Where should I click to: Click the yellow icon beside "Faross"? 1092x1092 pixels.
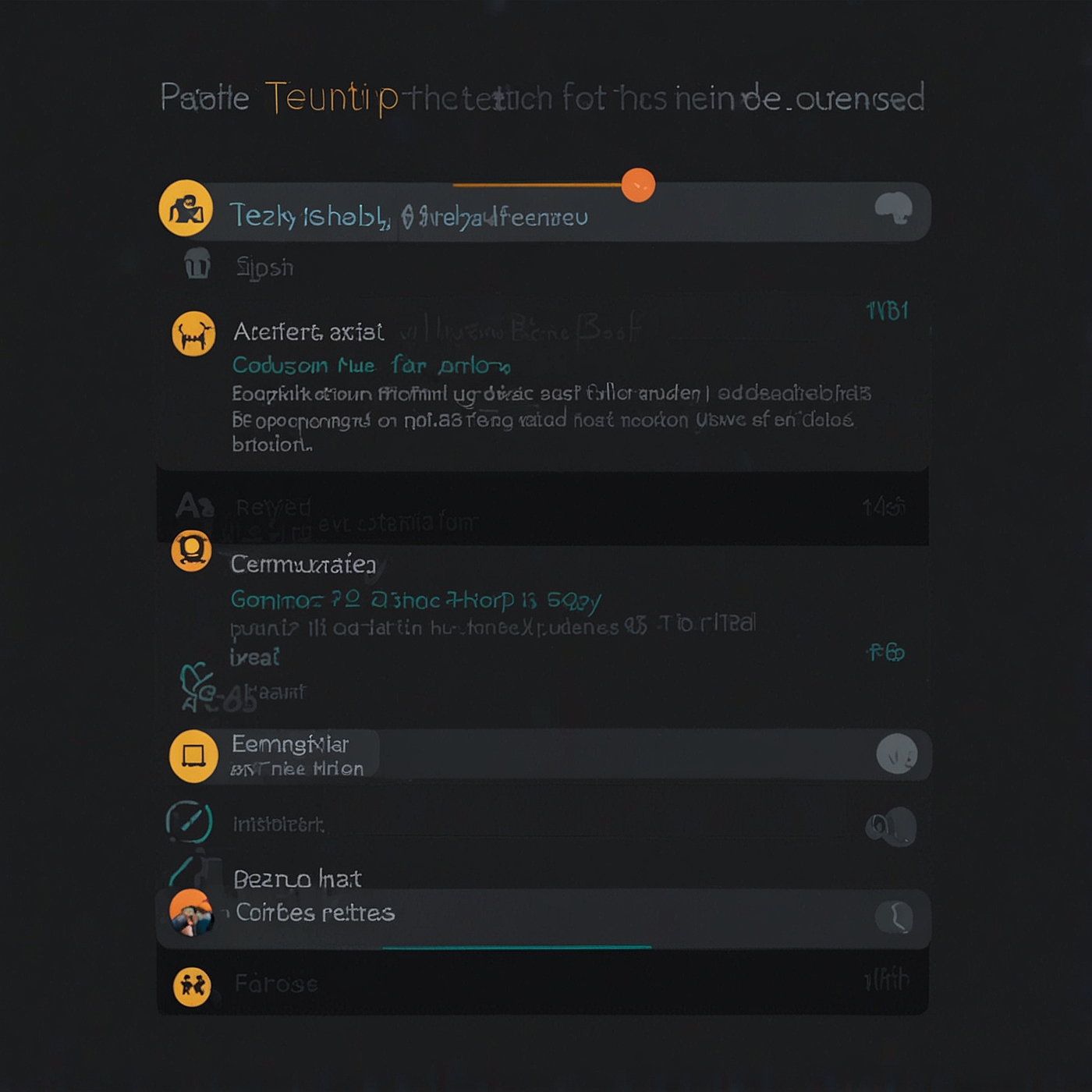tap(192, 987)
